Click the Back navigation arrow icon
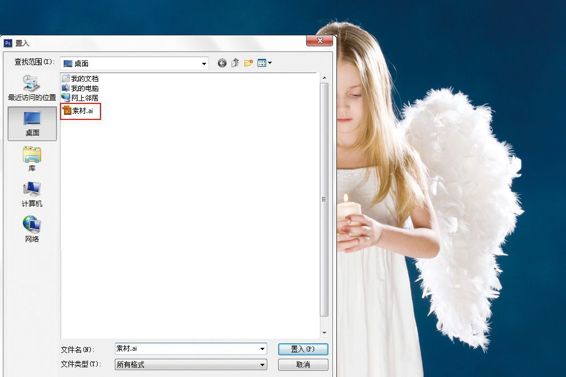566x377 pixels. [x=222, y=63]
